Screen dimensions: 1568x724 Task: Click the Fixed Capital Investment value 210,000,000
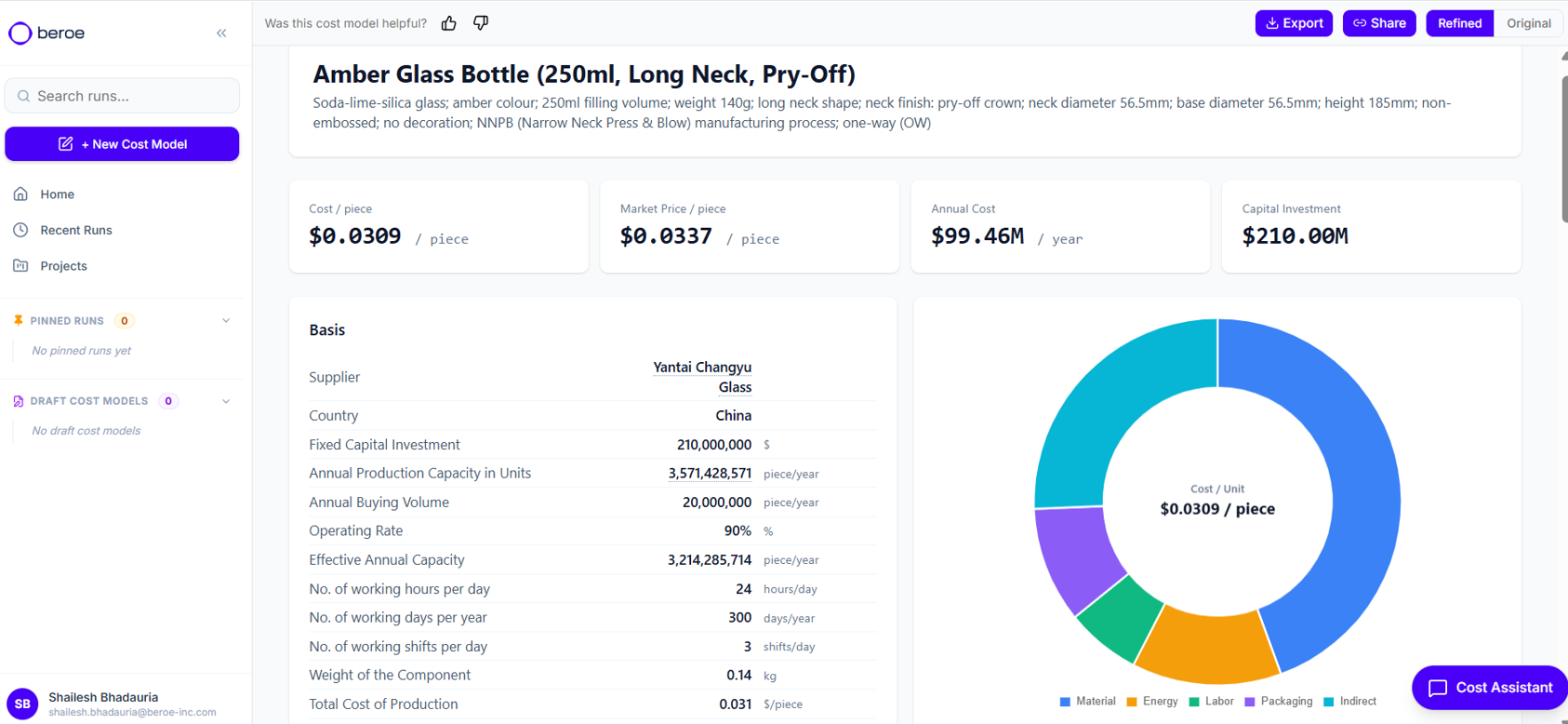[x=714, y=445]
